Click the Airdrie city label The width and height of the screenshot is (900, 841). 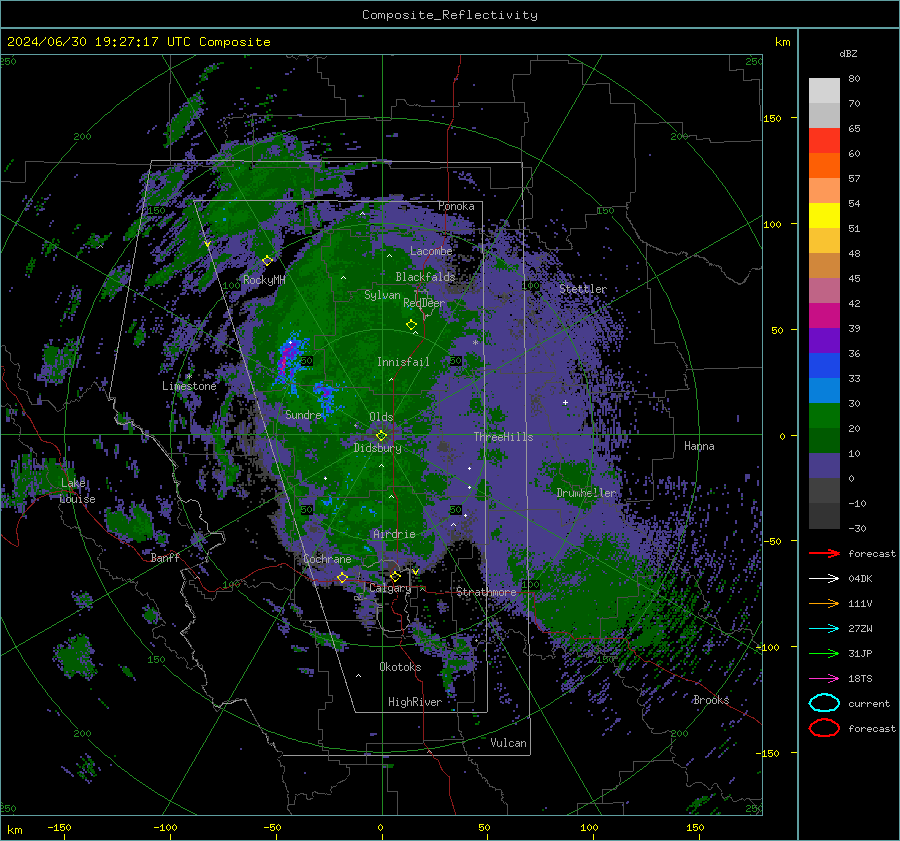(394, 534)
